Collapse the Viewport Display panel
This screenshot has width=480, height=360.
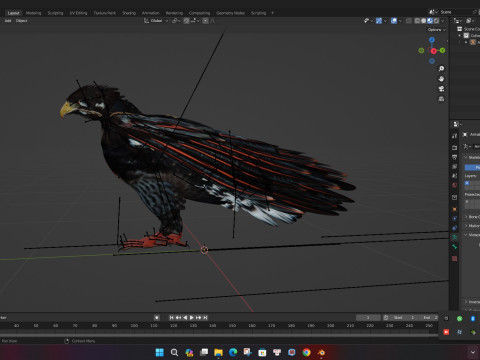(472, 235)
